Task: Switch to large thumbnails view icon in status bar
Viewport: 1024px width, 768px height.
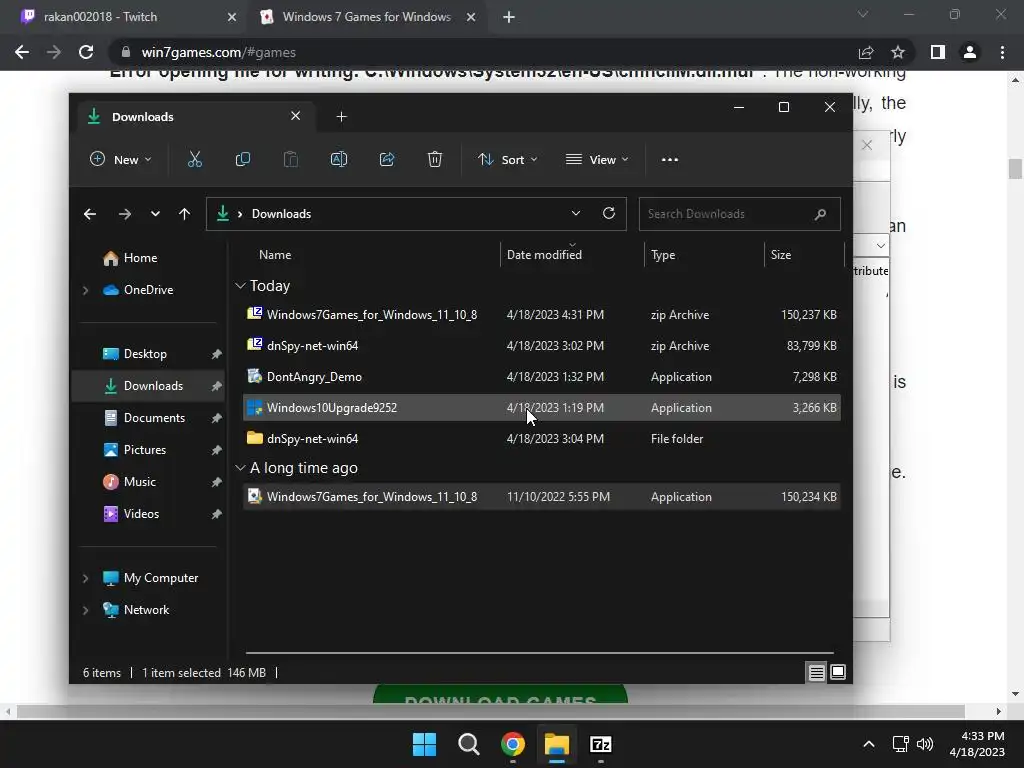Action: 838,672
